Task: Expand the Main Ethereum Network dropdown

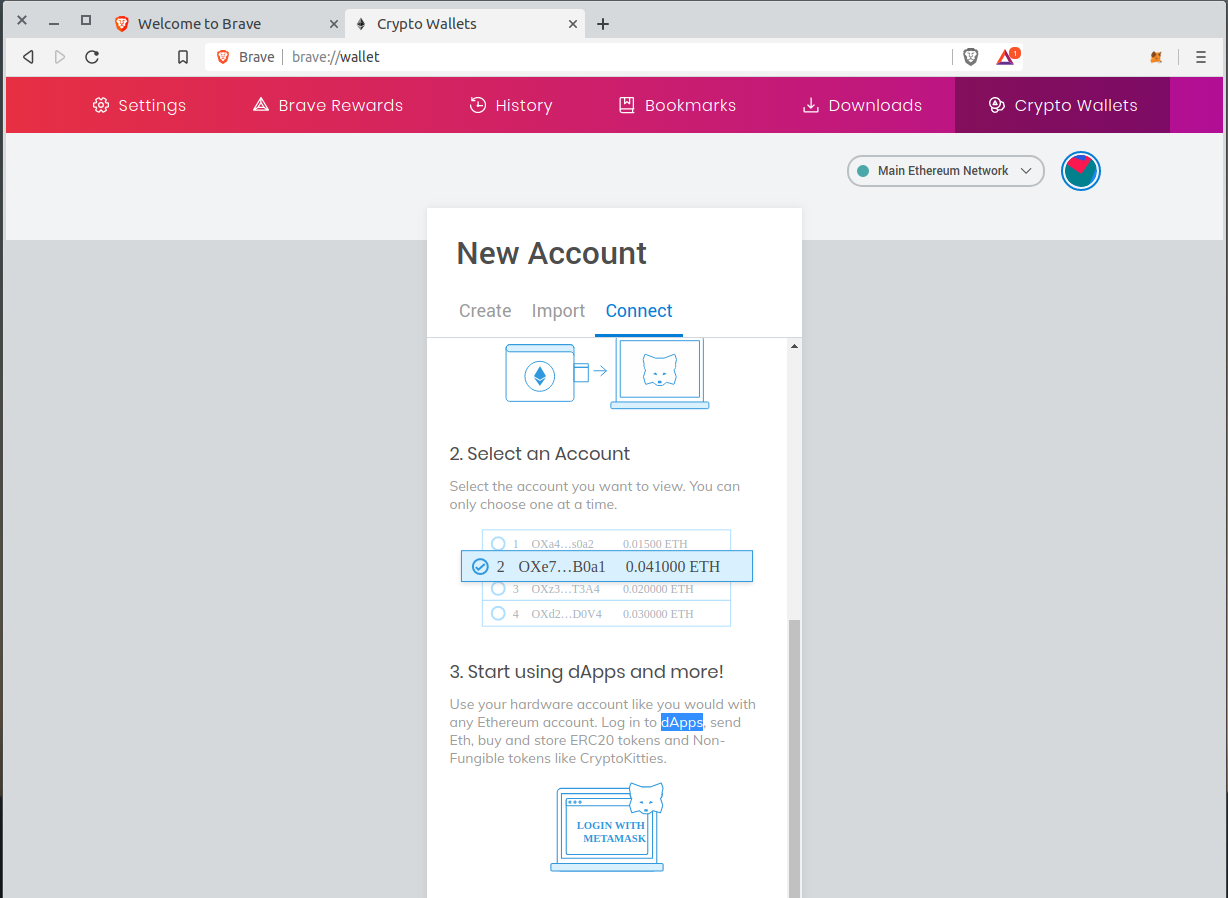Action: pyautogui.click(x=945, y=171)
